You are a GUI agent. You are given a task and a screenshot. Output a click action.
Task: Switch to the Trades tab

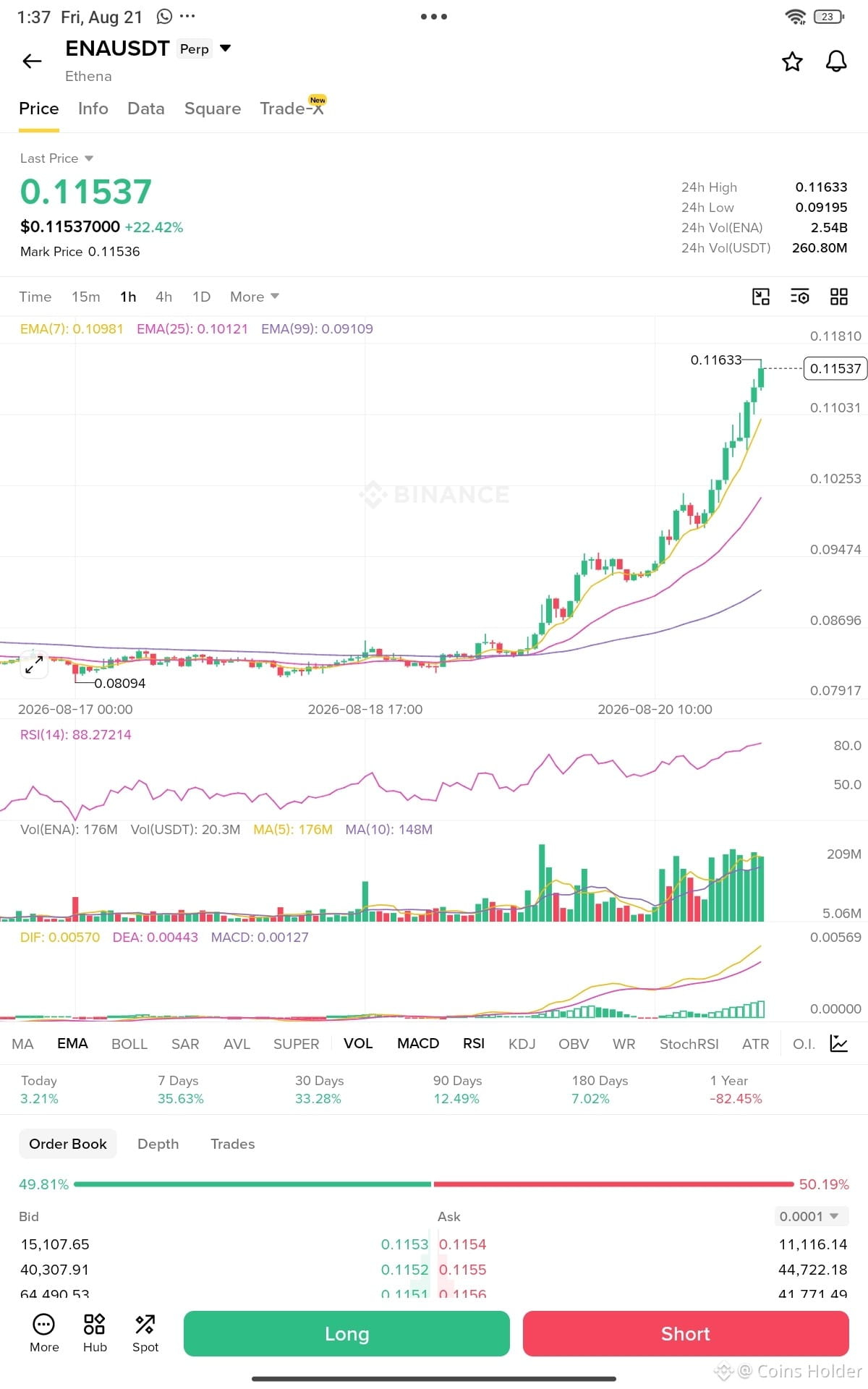pyautogui.click(x=233, y=1144)
